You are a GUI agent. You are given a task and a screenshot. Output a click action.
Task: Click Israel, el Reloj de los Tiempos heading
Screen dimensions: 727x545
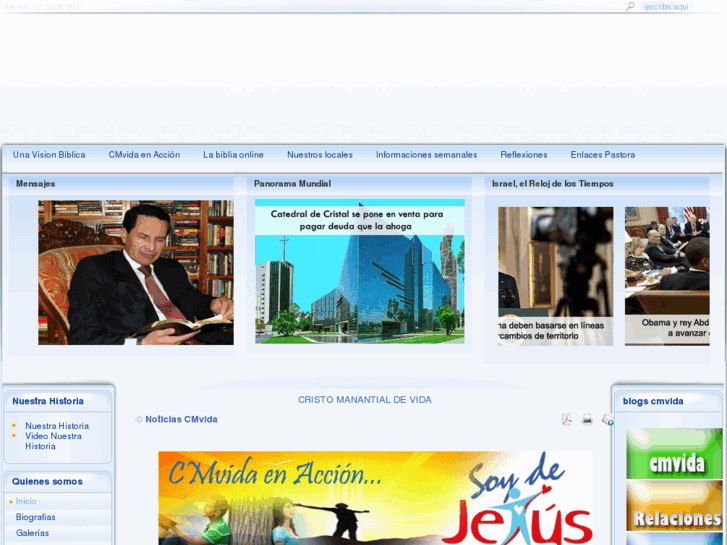coord(553,184)
